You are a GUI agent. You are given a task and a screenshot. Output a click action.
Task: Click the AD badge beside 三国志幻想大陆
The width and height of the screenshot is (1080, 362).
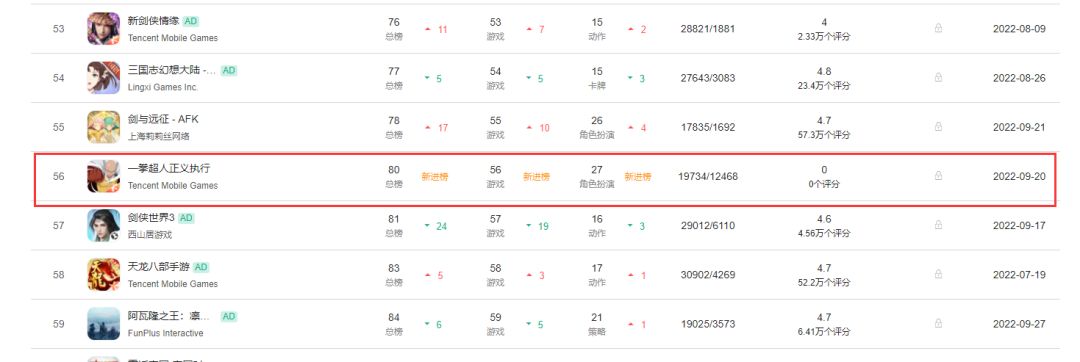point(229,70)
